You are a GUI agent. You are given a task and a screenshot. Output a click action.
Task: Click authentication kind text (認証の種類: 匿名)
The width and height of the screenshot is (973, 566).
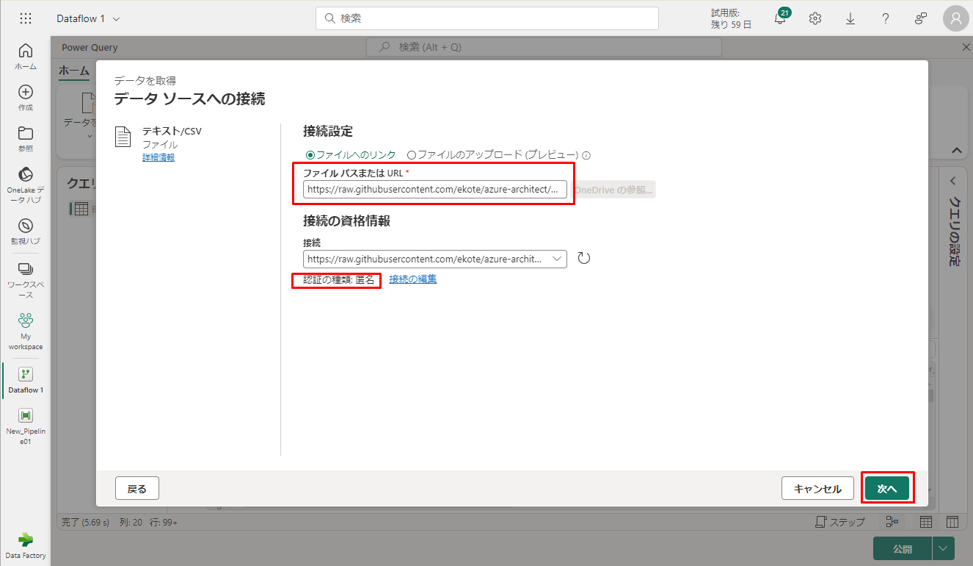339,280
